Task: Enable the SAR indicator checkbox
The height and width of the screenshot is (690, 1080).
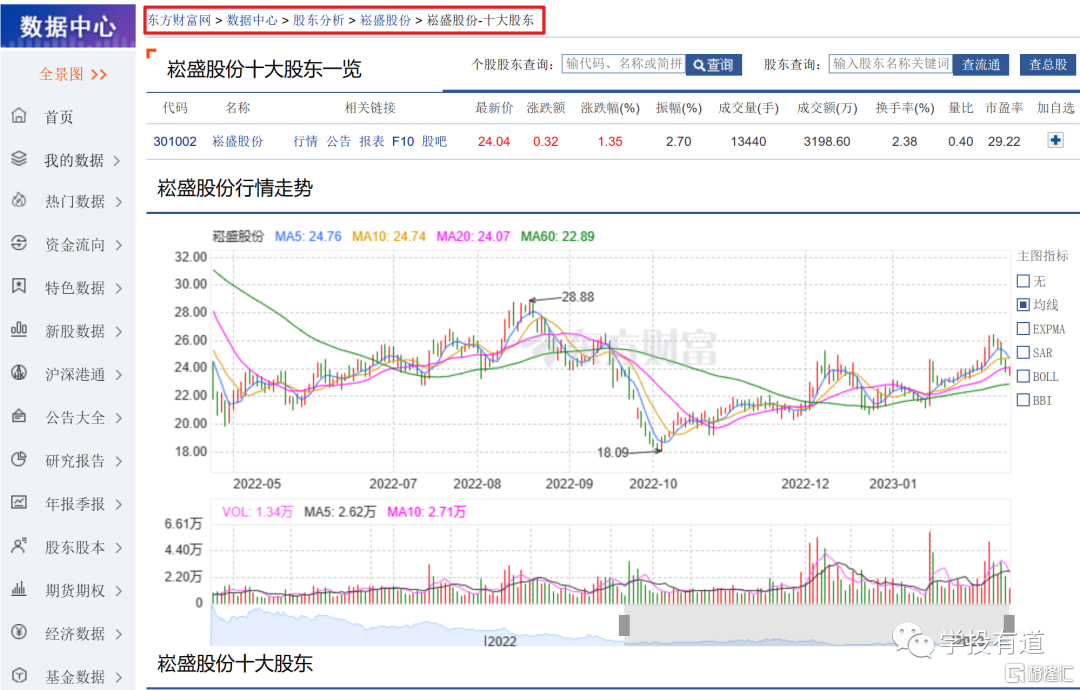Action: point(1024,353)
